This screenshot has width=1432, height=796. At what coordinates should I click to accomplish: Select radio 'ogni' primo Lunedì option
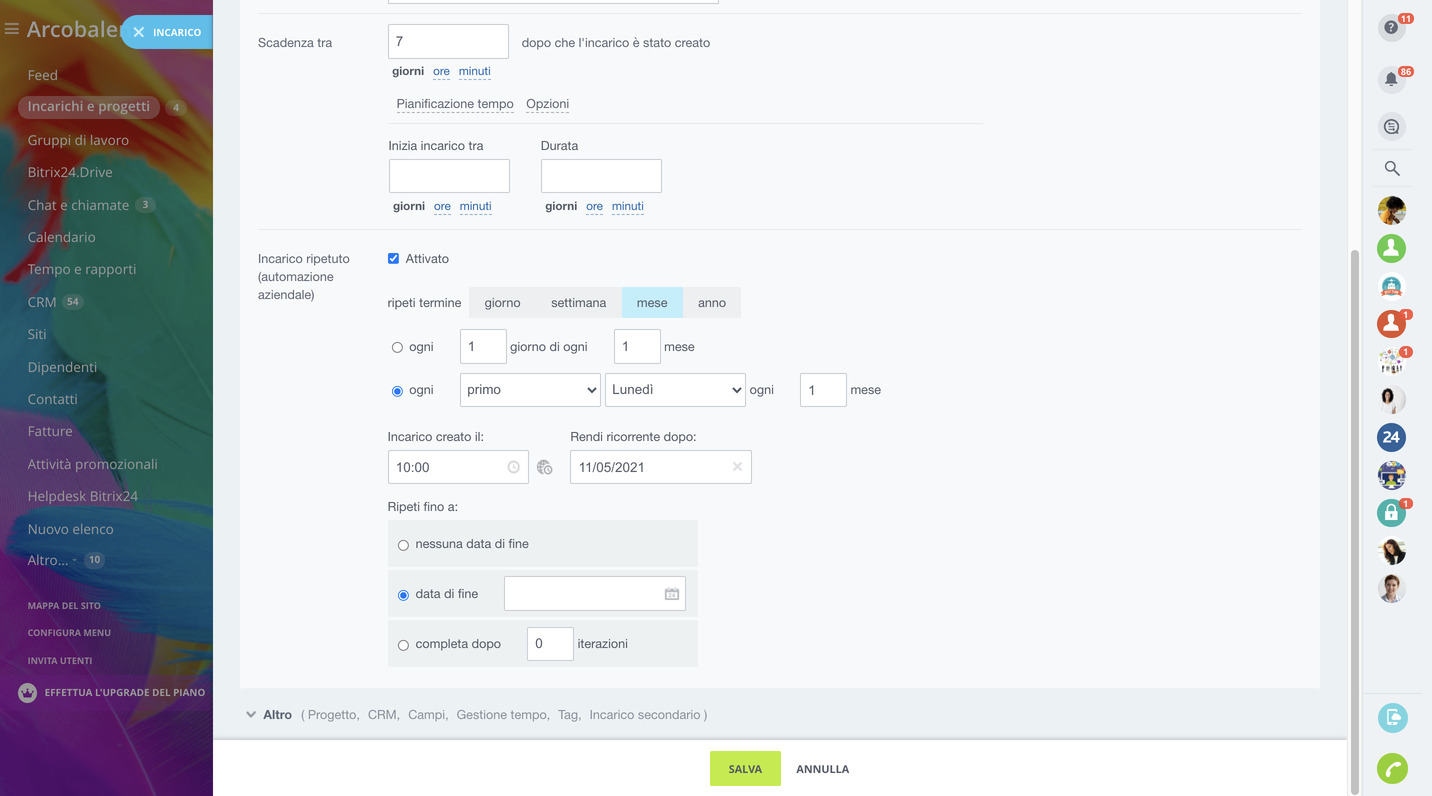(397, 391)
